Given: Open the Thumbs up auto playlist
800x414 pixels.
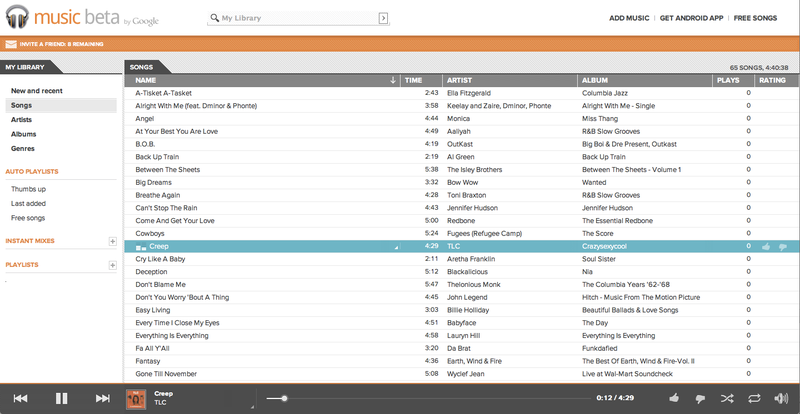Looking at the screenshot, I should point(29,189).
